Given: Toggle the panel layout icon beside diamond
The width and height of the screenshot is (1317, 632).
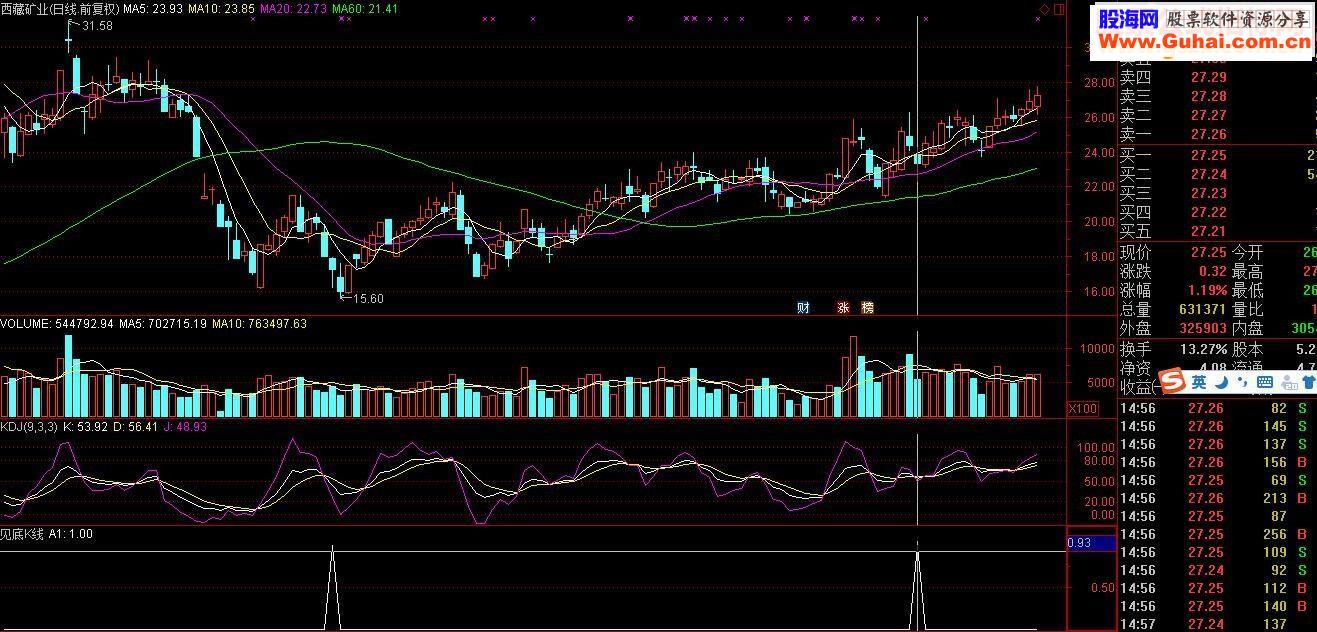Looking at the screenshot, I should pyautogui.click(x=1058, y=8).
